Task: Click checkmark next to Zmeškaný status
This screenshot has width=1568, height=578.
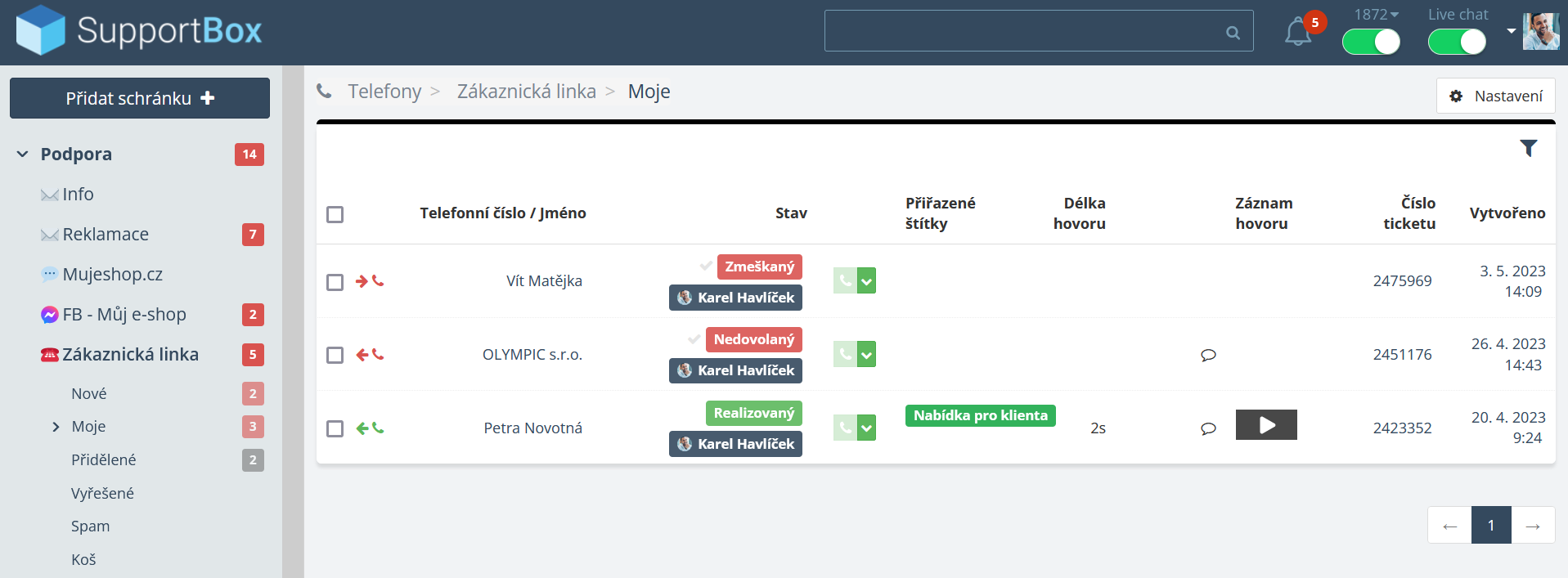Action: pyautogui.click(x=706, y=266)
